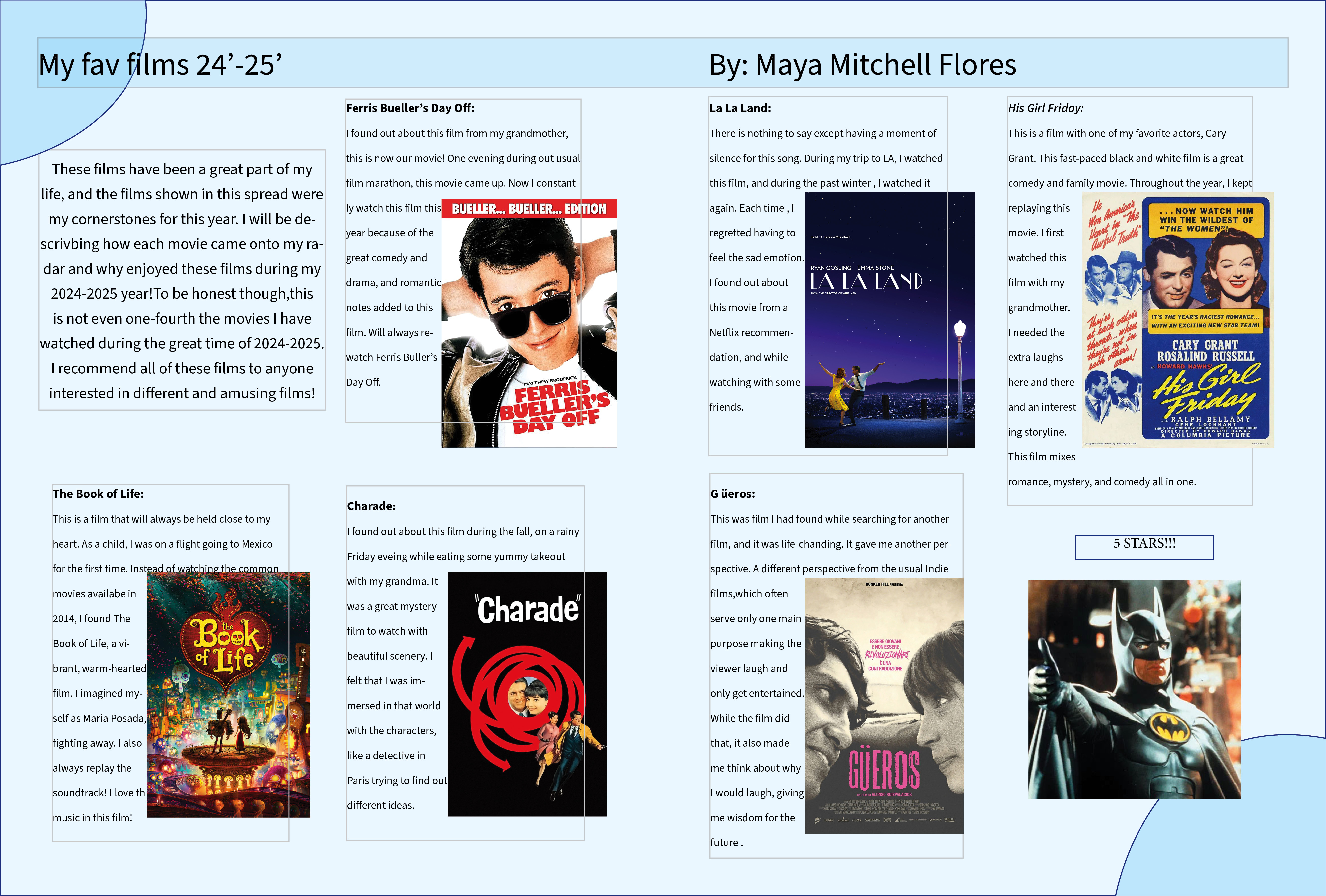1326x896 pixels.
Task: Click the His Girl Friday poster image
Action: (1178, 319)
